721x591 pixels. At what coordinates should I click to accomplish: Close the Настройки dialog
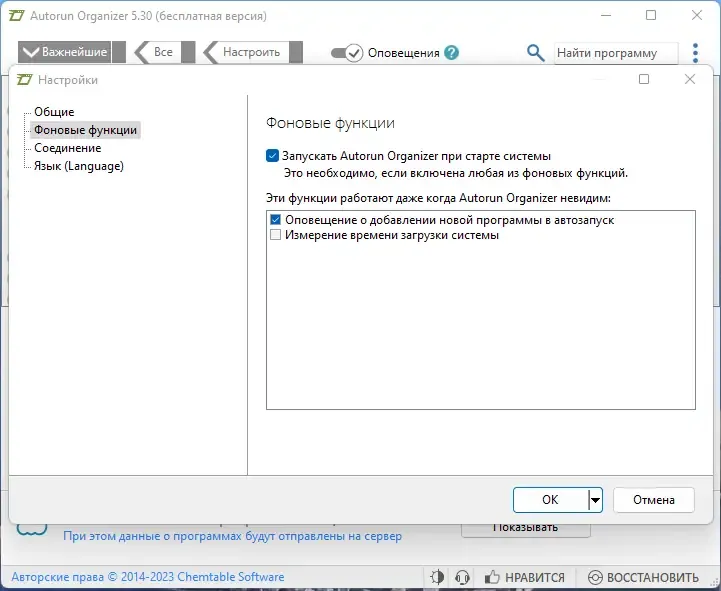click(x=690, y=80)
